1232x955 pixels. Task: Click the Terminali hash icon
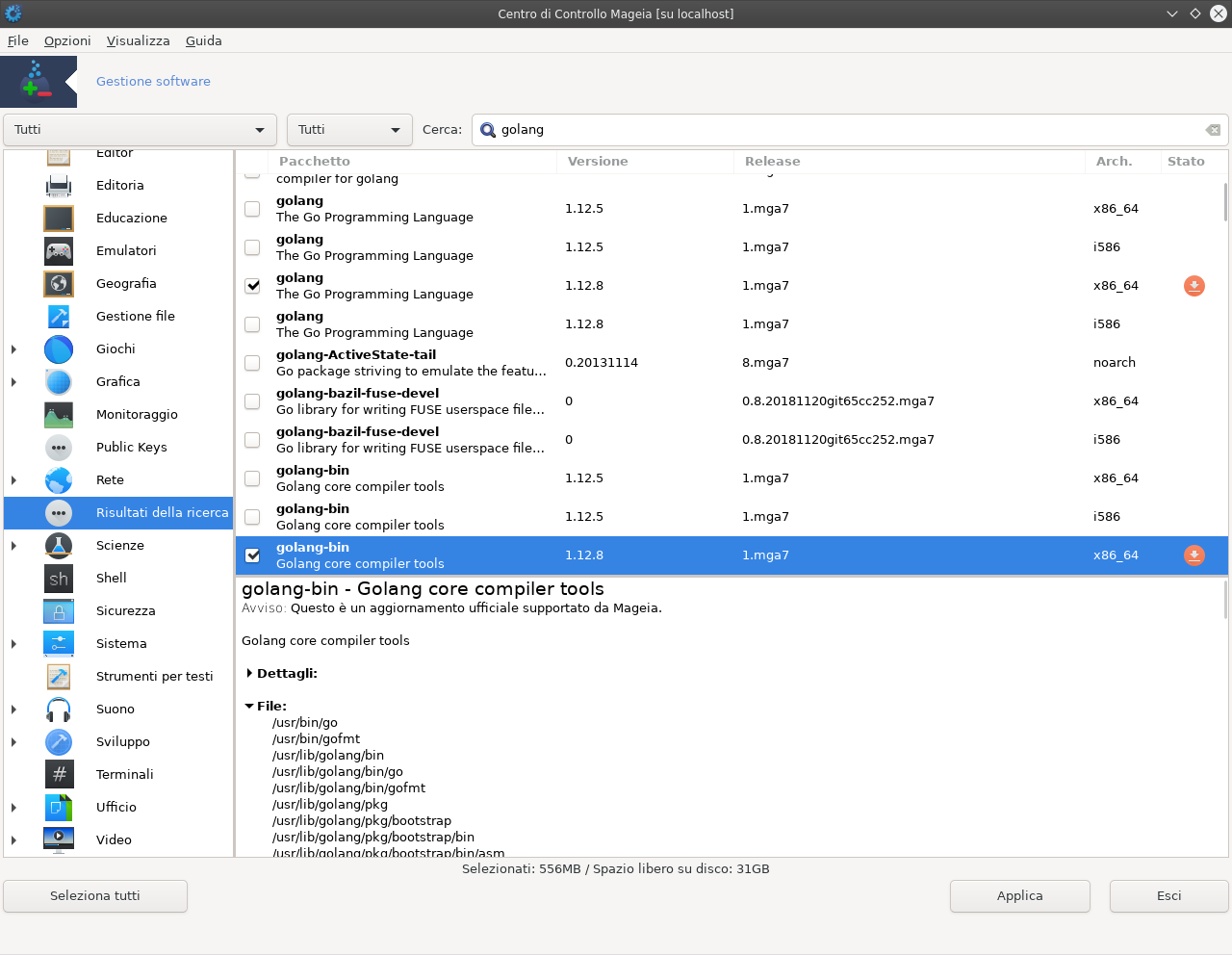tap(59, 774)
